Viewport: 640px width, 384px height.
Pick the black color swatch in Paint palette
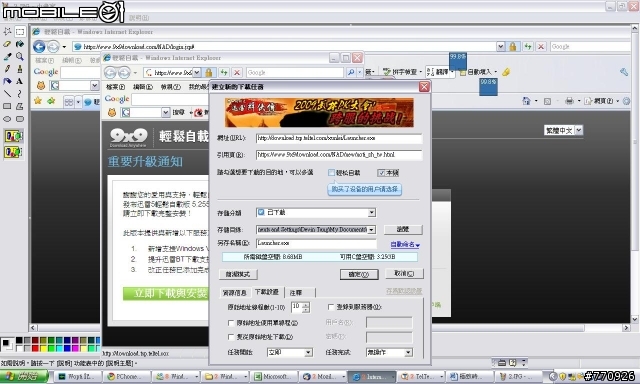[19, 340]
